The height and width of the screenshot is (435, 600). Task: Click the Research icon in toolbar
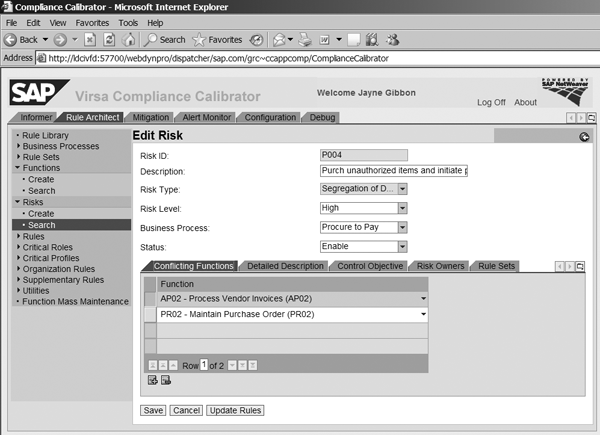tap(372, 39)
